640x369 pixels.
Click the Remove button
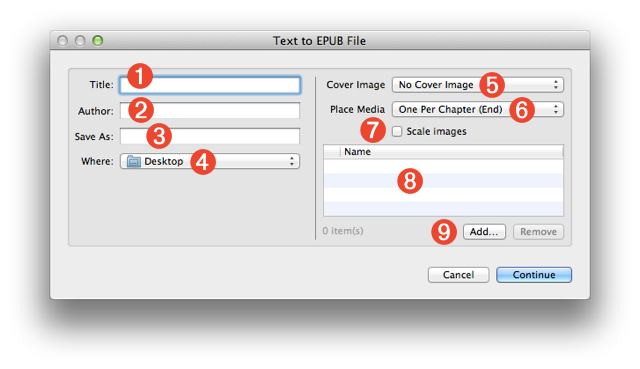[x=538, y=232]
